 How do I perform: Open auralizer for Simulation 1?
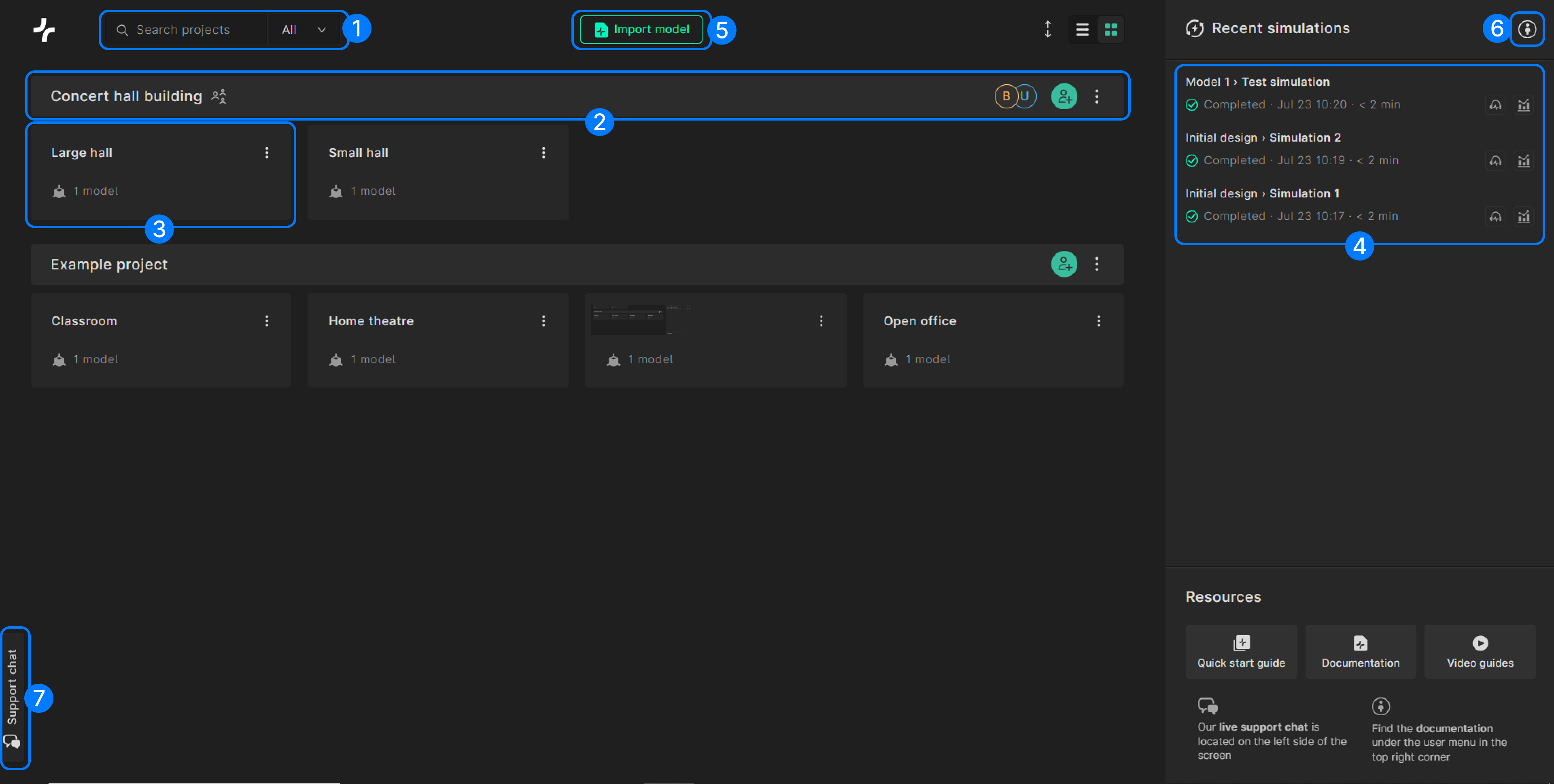click(1495, 216)
